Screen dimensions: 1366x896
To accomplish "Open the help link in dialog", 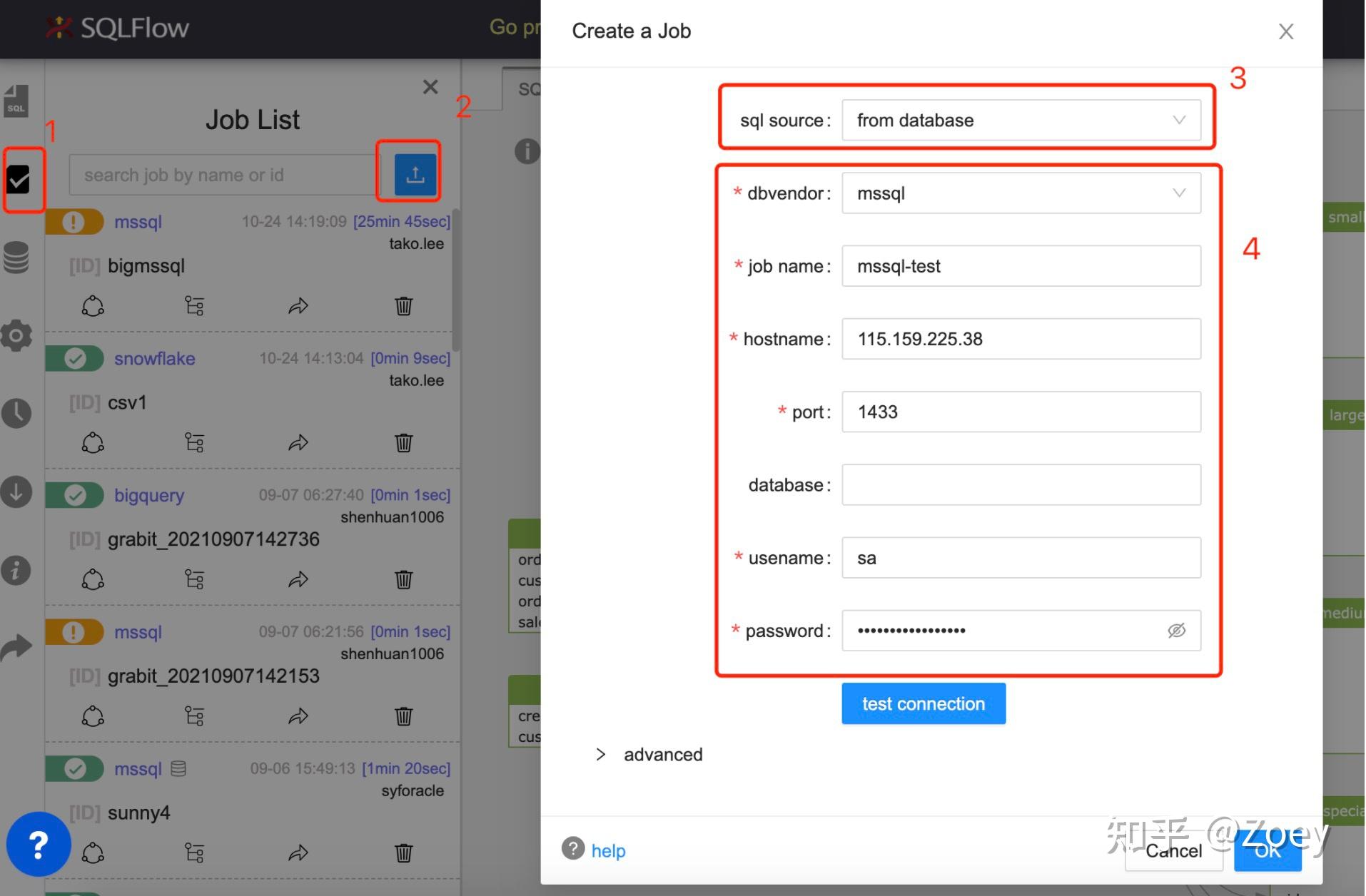I will point(608,850).
